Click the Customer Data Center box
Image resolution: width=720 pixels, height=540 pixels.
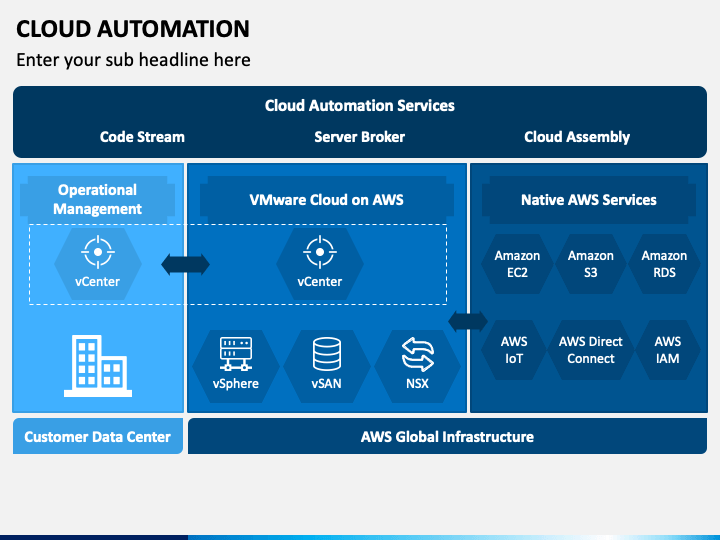pyautogui.click(x=98, y=436)
